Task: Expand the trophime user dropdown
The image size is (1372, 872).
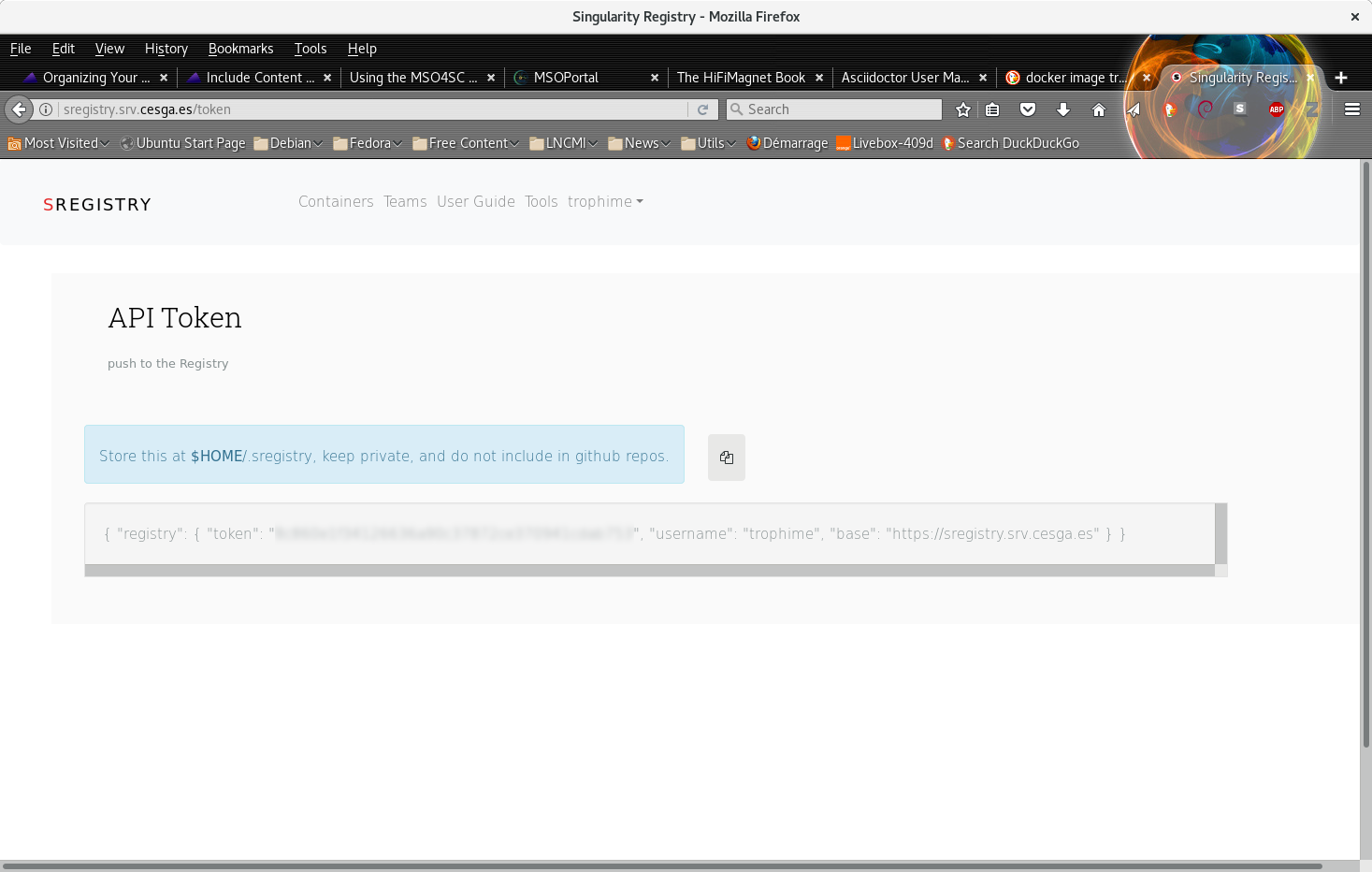Action: (x=605, y=202)
